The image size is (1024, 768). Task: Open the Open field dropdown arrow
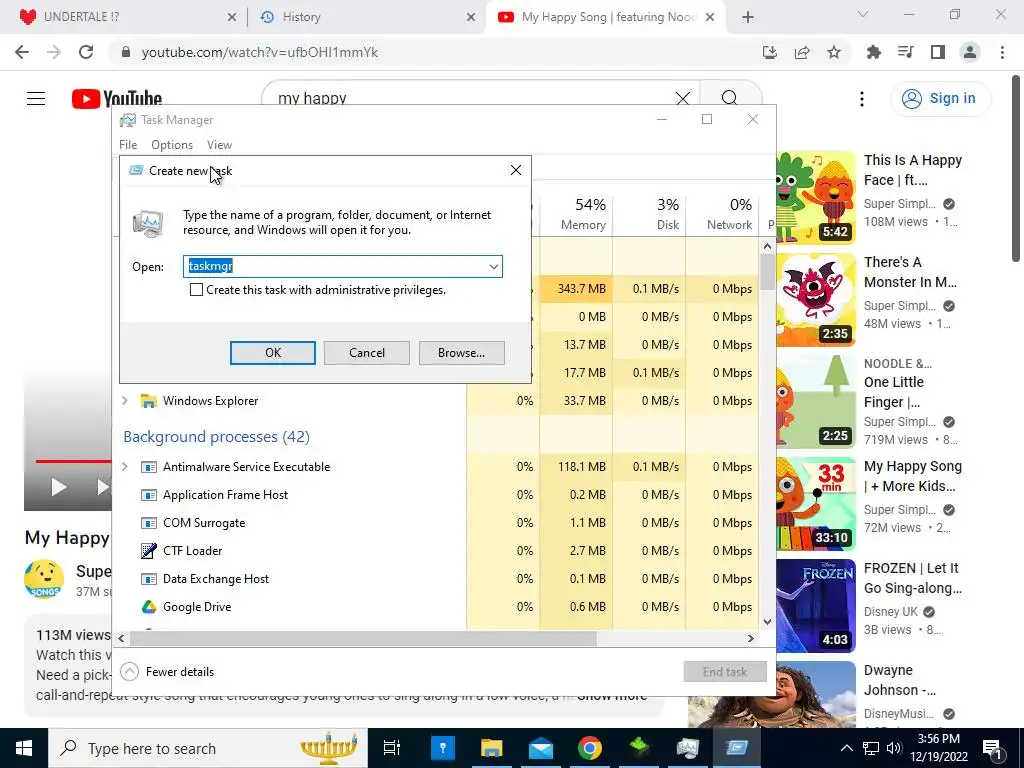(x=494, y=266)
